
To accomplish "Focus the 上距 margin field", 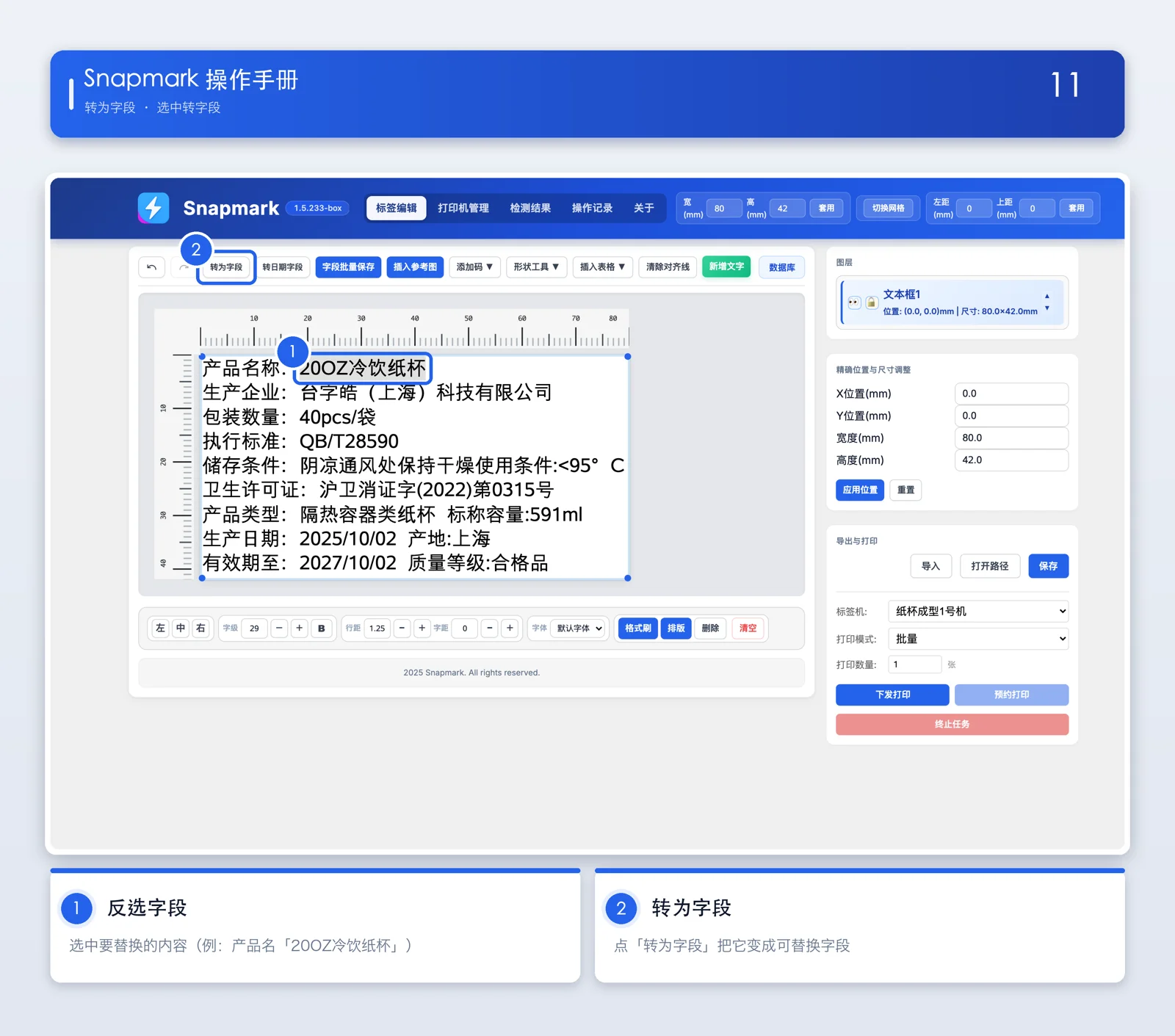I will click(1037, 209).
